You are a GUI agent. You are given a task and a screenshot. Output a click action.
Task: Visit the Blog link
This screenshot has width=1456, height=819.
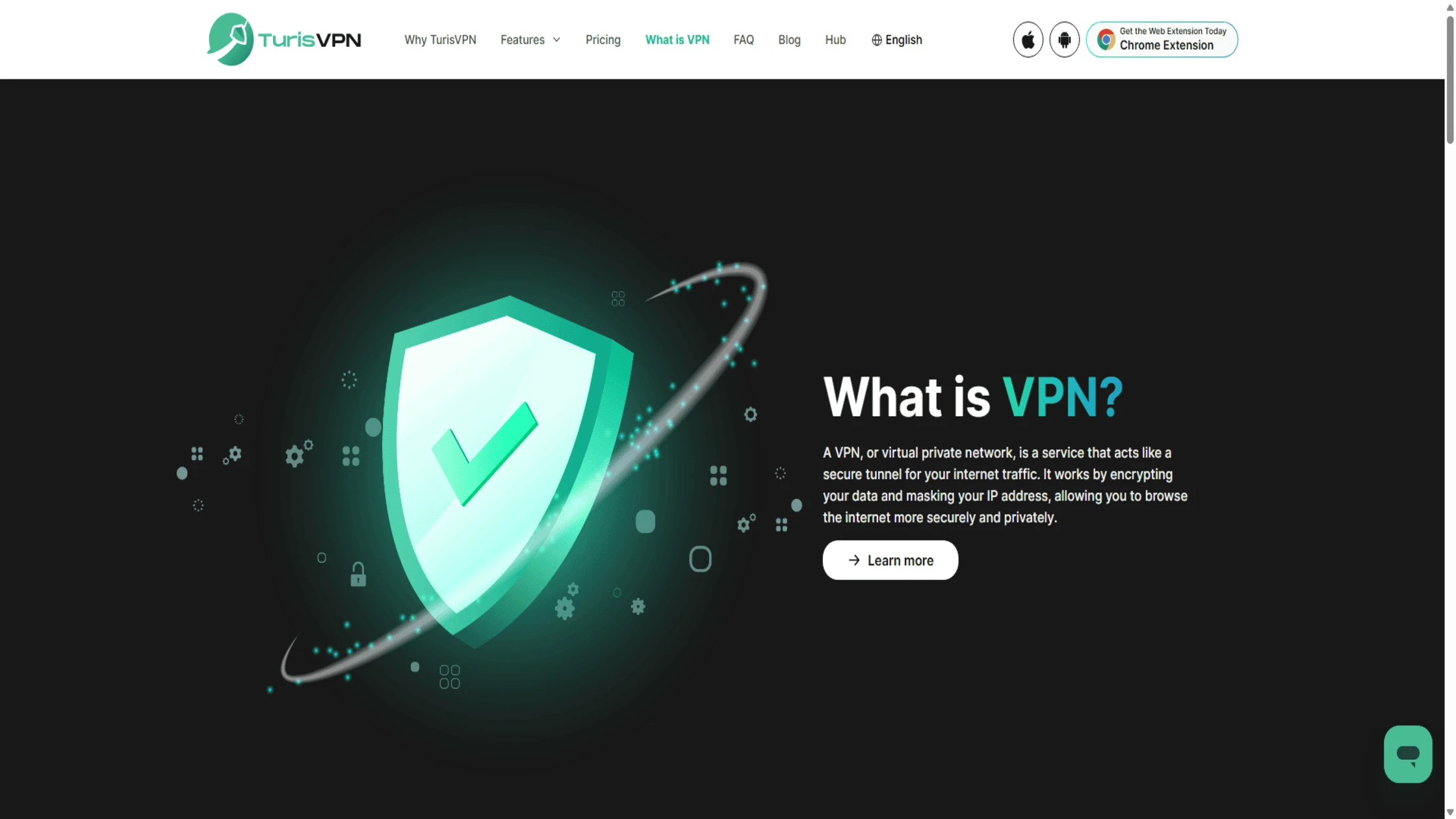pos(789,40)
